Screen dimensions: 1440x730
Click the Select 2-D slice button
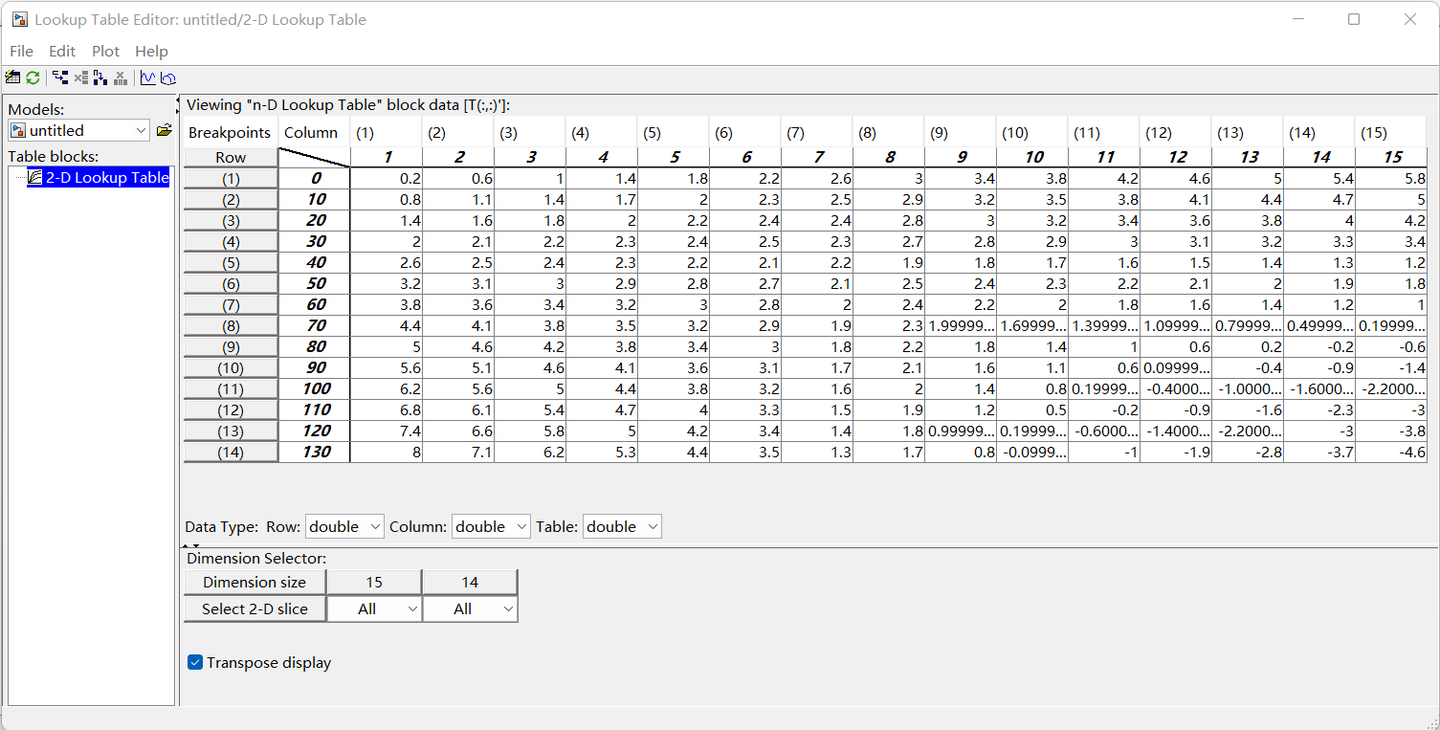pos(253,608)
